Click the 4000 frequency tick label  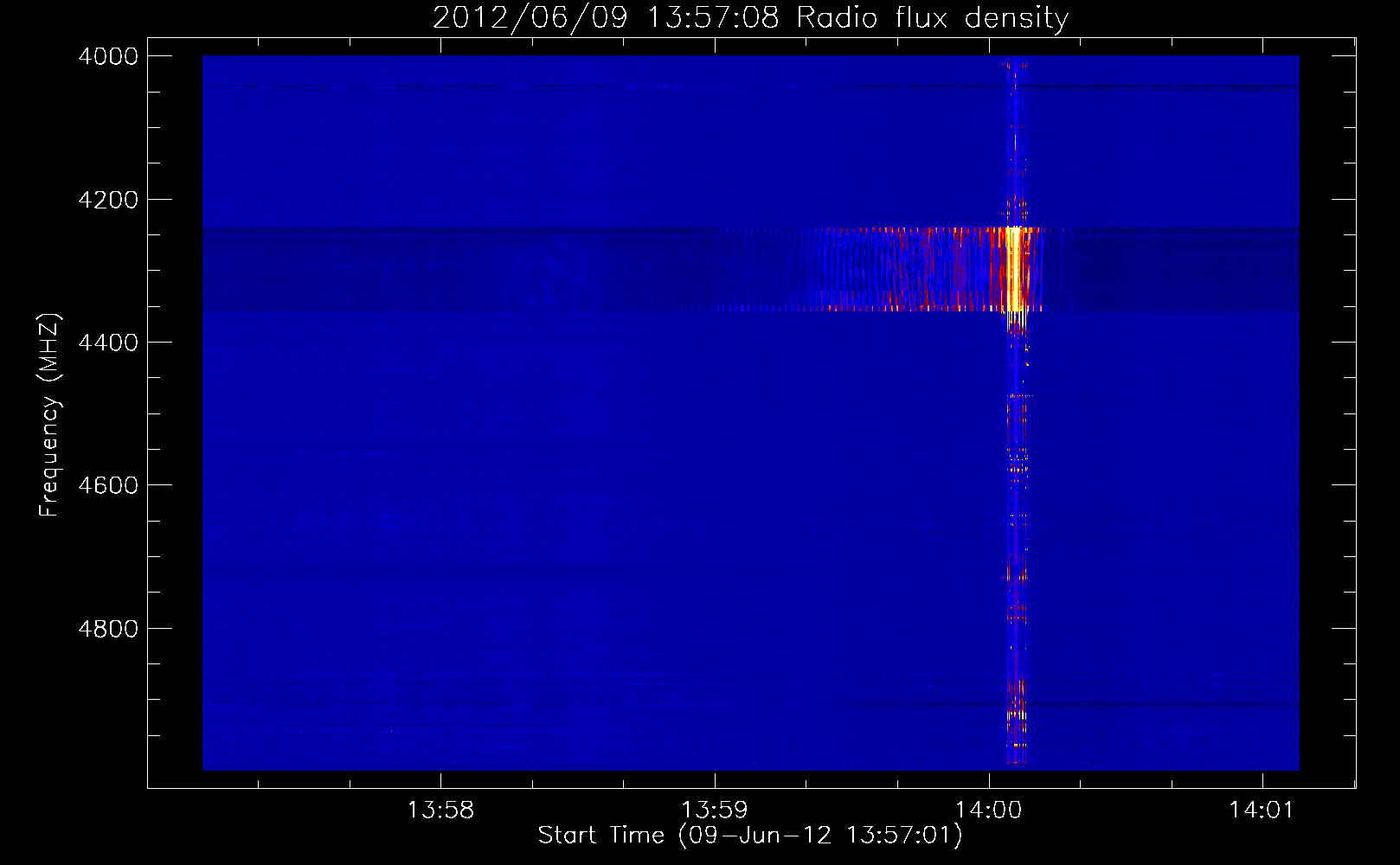point(108,56)
